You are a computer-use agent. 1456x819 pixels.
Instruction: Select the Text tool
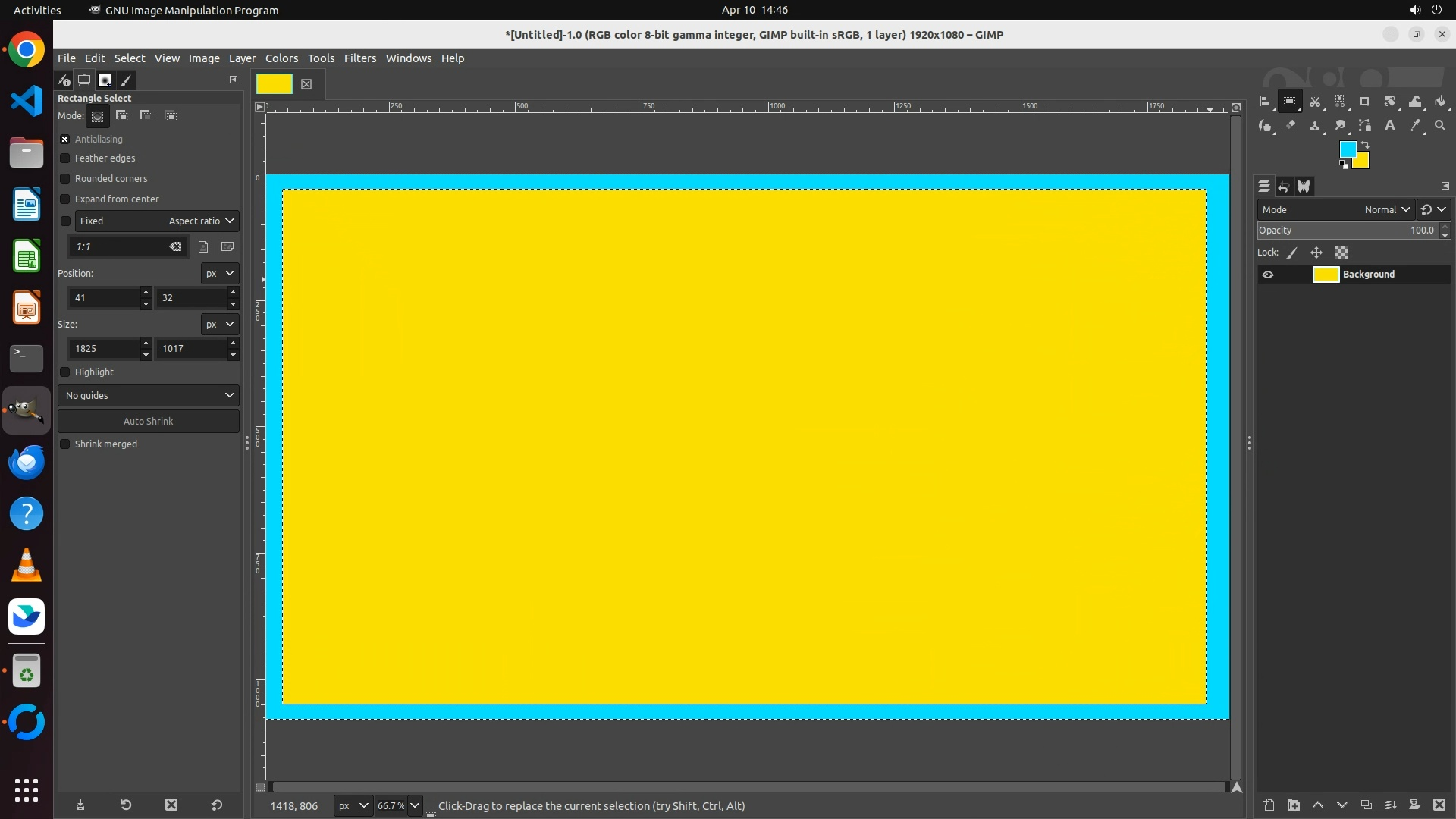click(x=1389, y=126)
